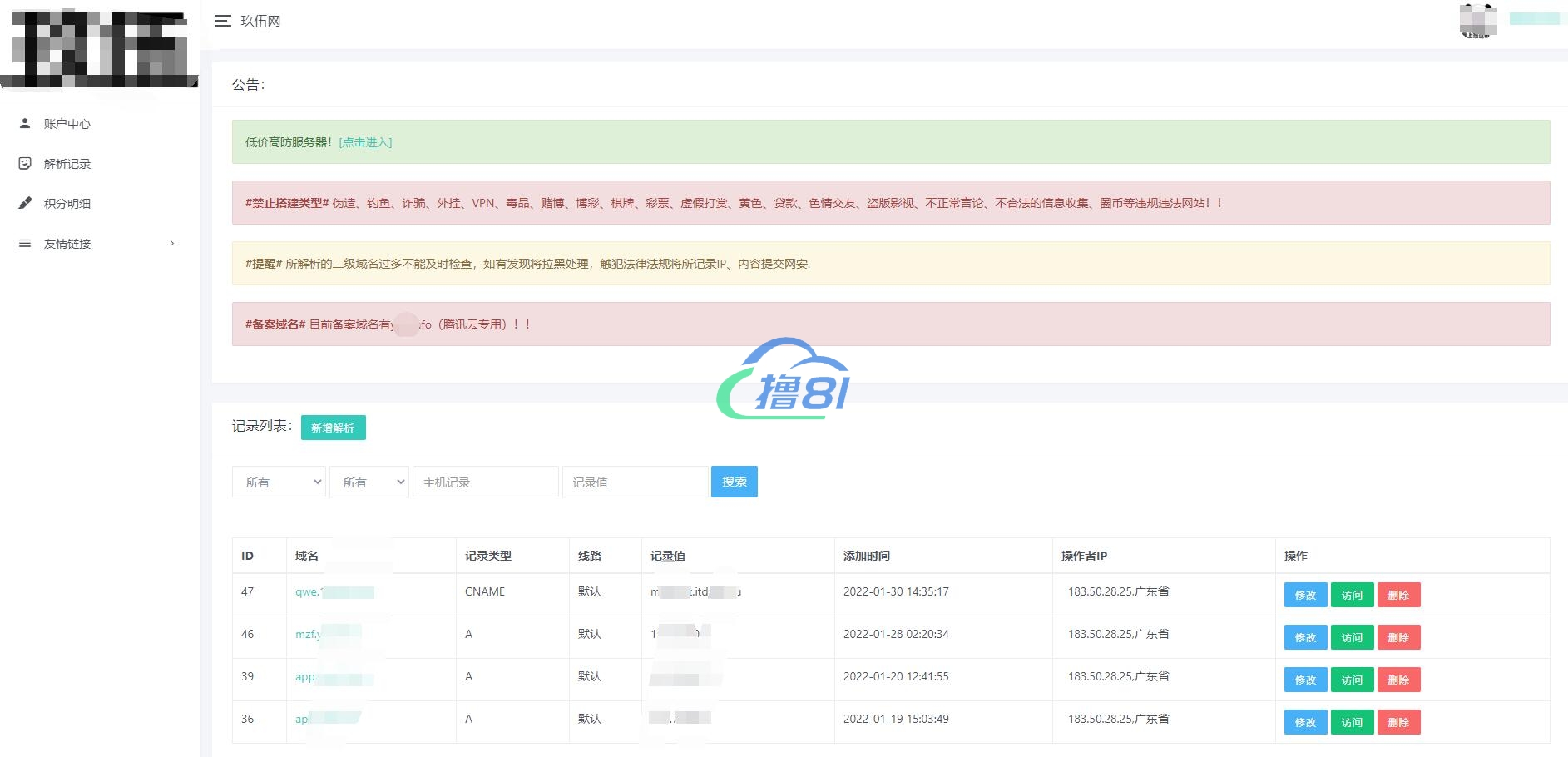The width and height of the screenshot is (1568, 757).
Task: Expand the 友情链接 submenu chevron
Action: point(172,244)
